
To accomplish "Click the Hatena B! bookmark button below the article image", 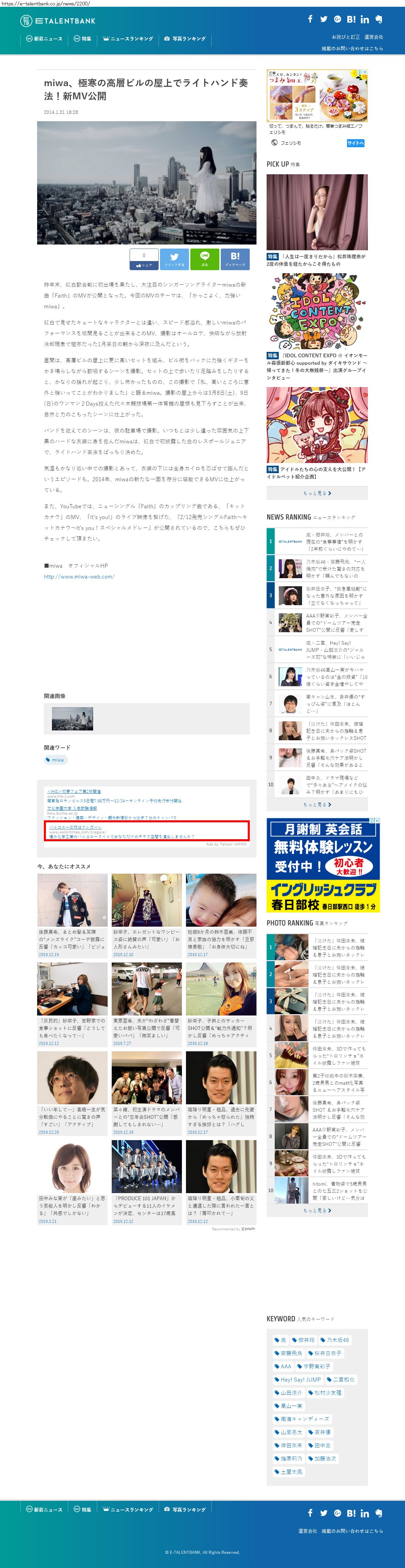I will tap(235, 259).
